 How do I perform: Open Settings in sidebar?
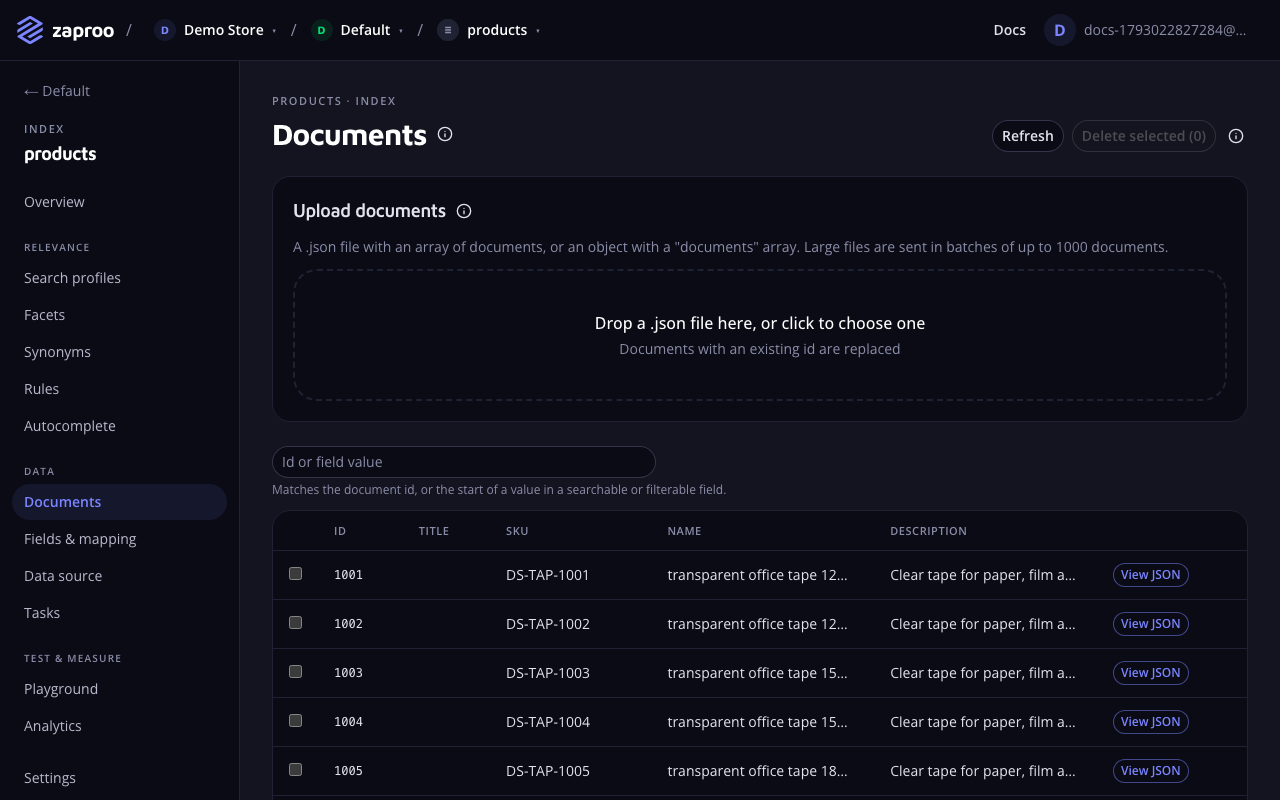pyautogui.click(x=119, y=778)
